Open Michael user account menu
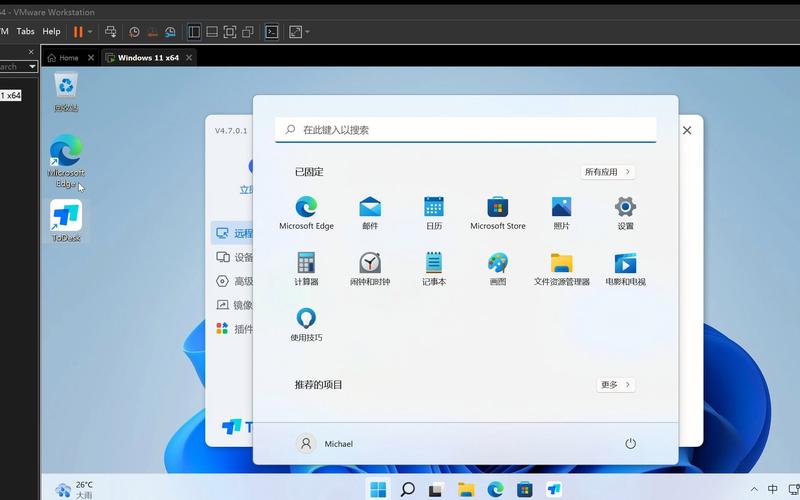The width and height of the screenshot is (800, 500). coord(325,443)
